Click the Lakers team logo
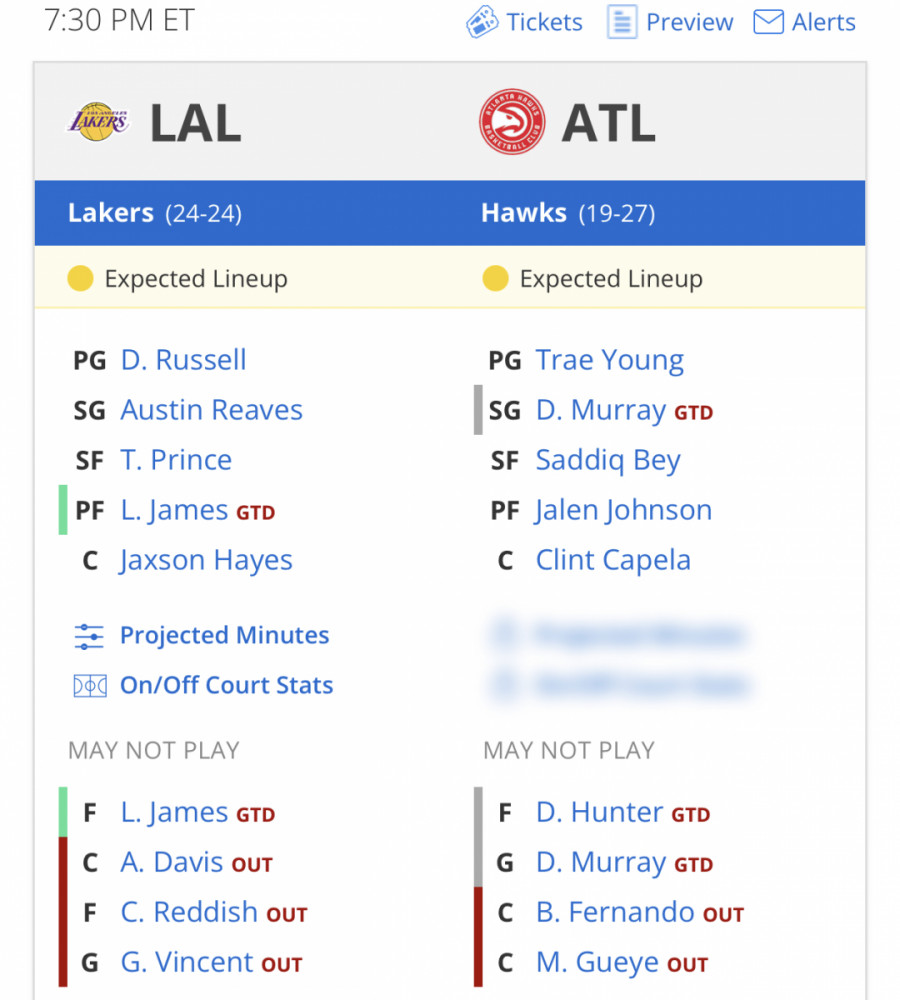Image resolution: width=900 pixels, height=1000 pixels. tap(98, 122)
